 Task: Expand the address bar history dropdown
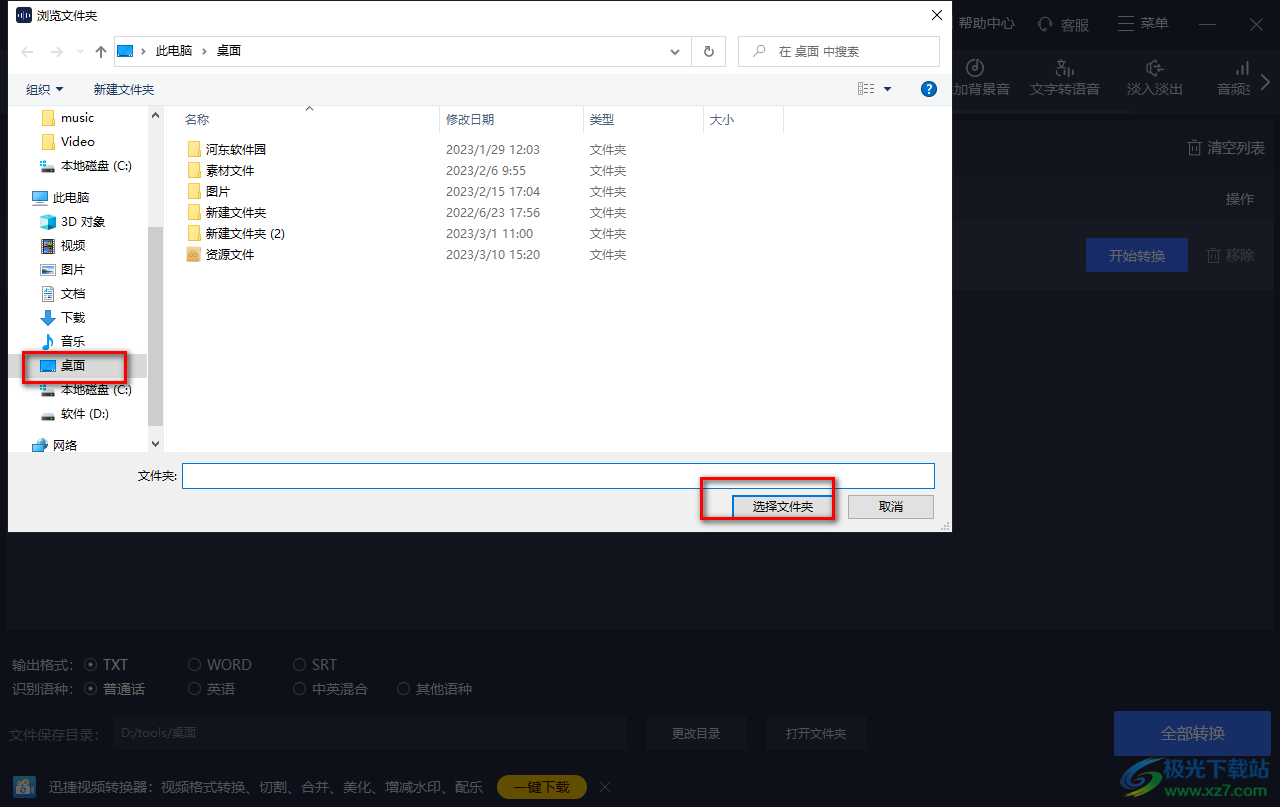(x=676, y=51)
